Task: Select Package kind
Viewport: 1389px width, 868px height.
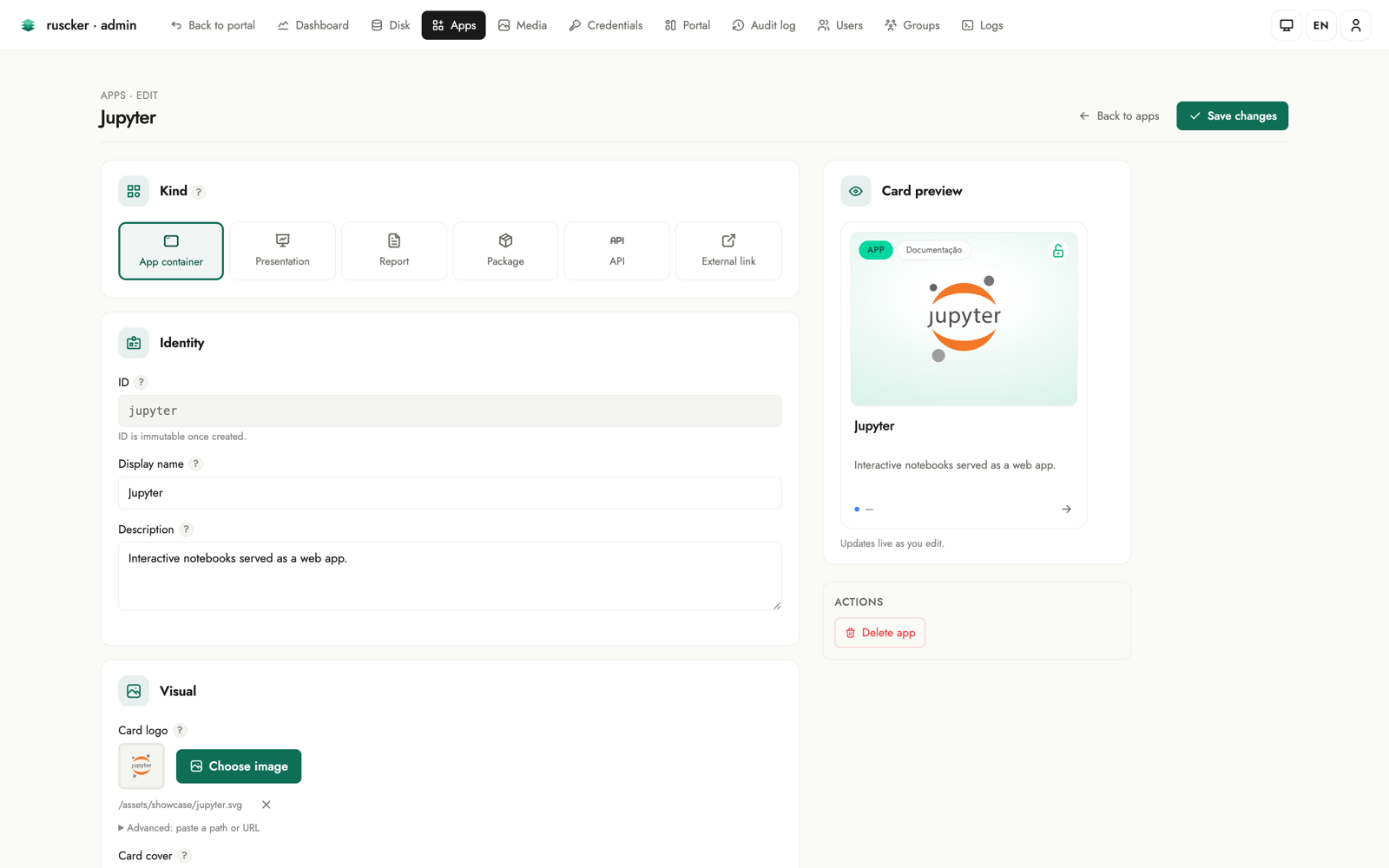Action: (505, 251)
